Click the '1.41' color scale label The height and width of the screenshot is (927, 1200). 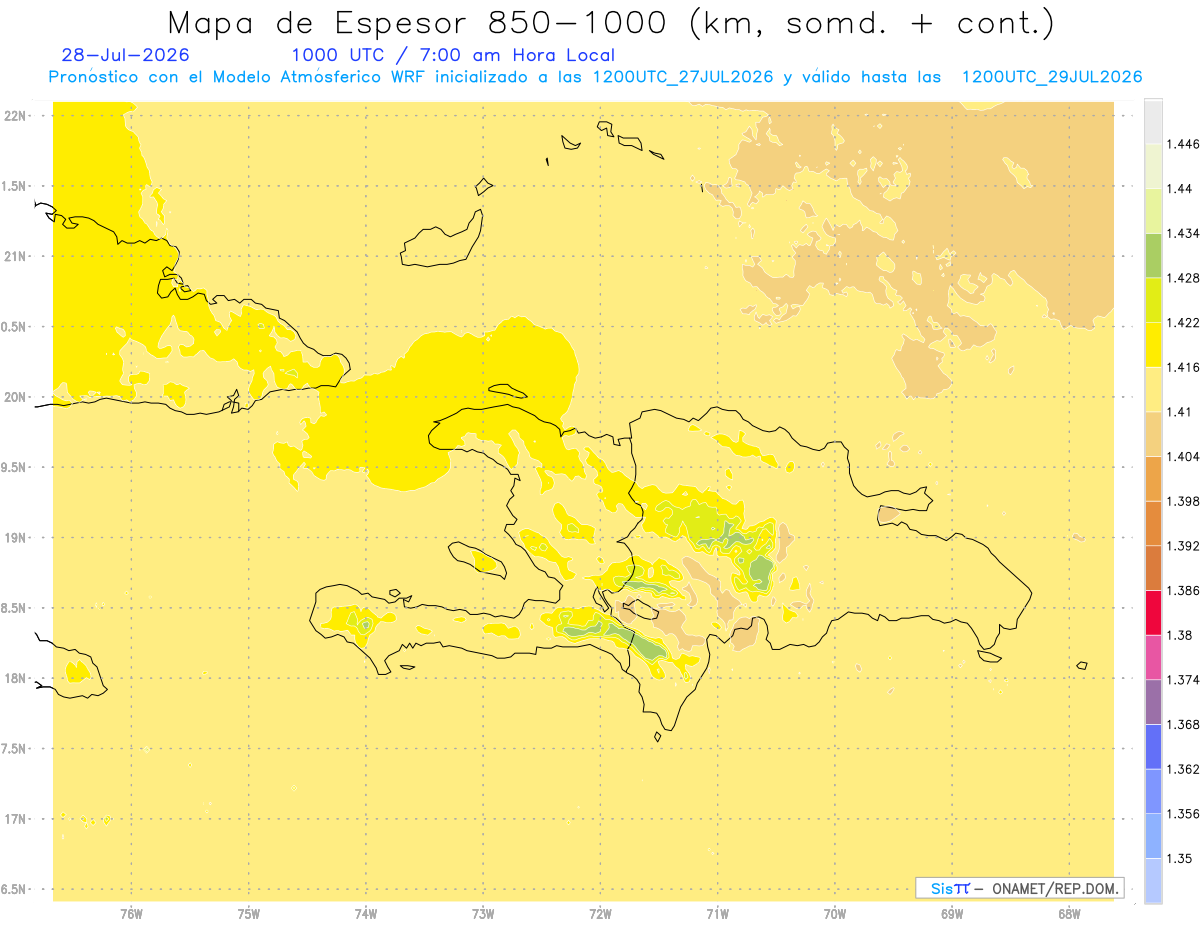[1179, 412]
